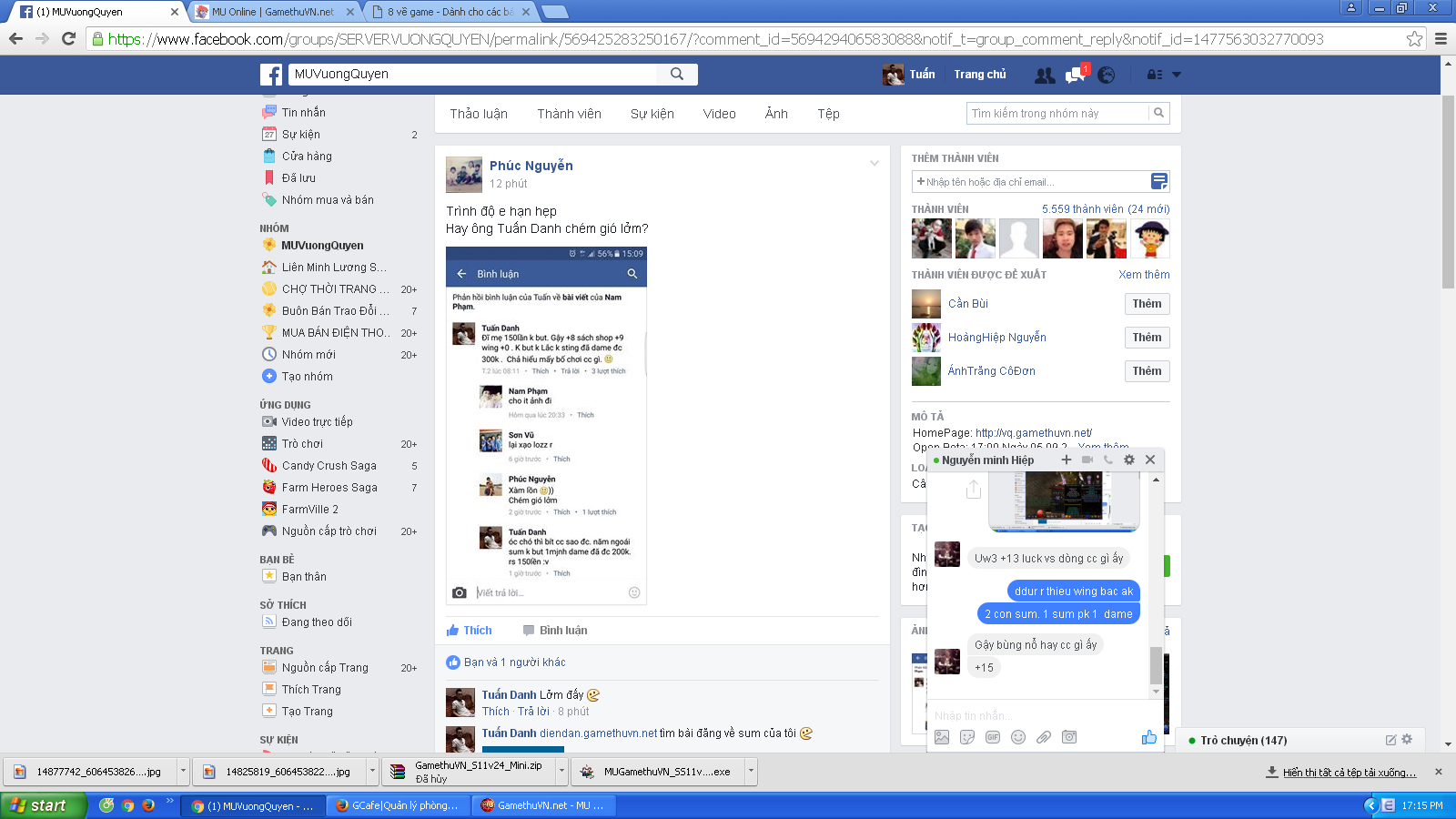Viewport: 1456px width, 819px height.
Task: Add Cần Bùi with Thêm button
Action: click(x=1146, y=304)
